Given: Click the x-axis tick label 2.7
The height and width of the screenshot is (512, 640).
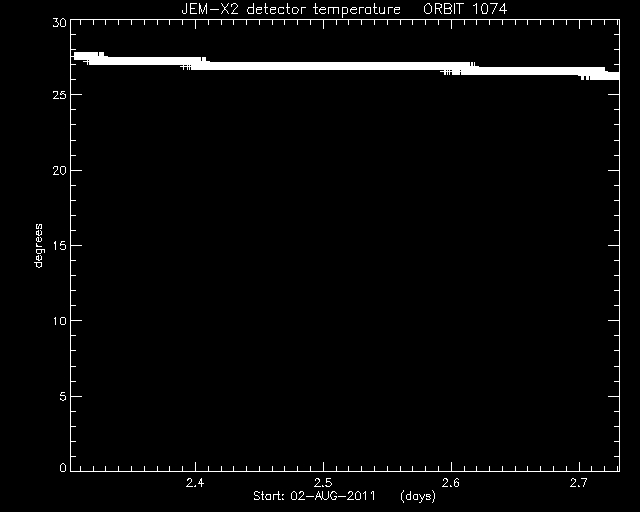Looking at the screenshot, I should click(579, 483).
